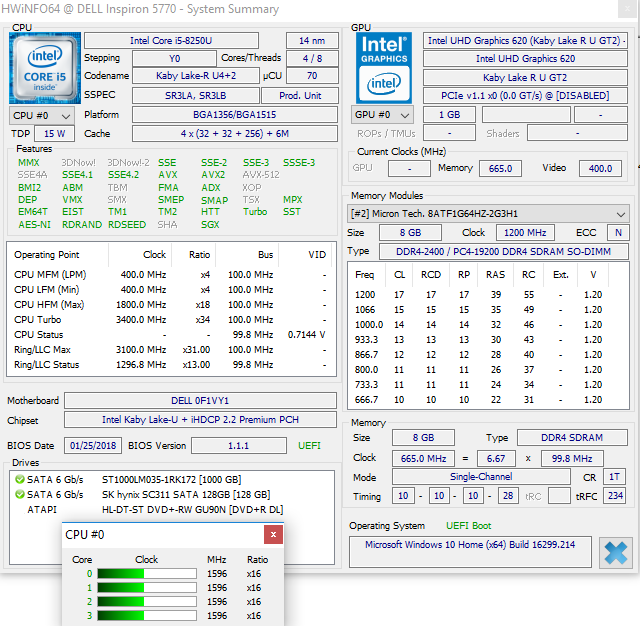Click the SGX feature label
This screenshot has height=626, width=640.
pyautogui.click(x=210, y=224)
